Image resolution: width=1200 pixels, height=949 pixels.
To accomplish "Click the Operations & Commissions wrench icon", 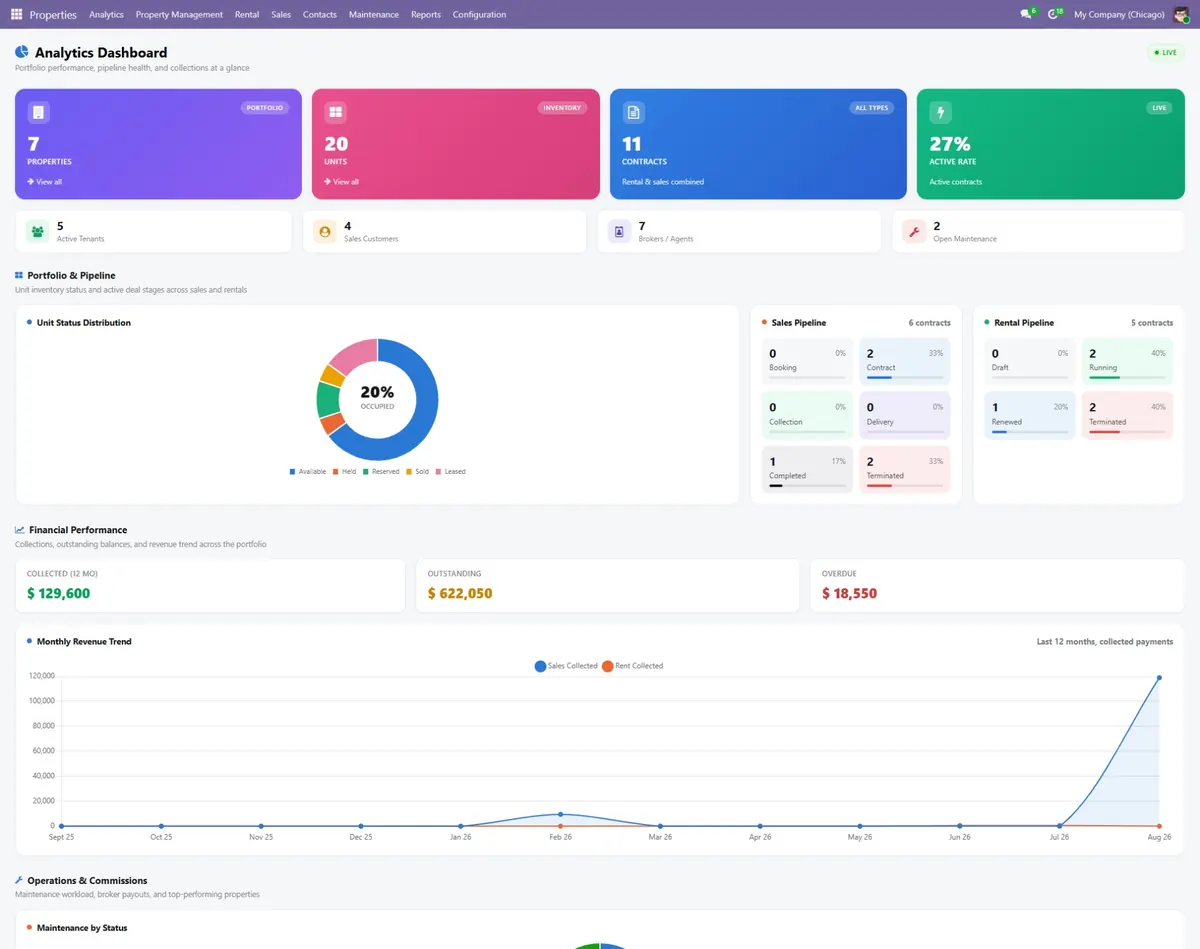I will click(19, 881).
